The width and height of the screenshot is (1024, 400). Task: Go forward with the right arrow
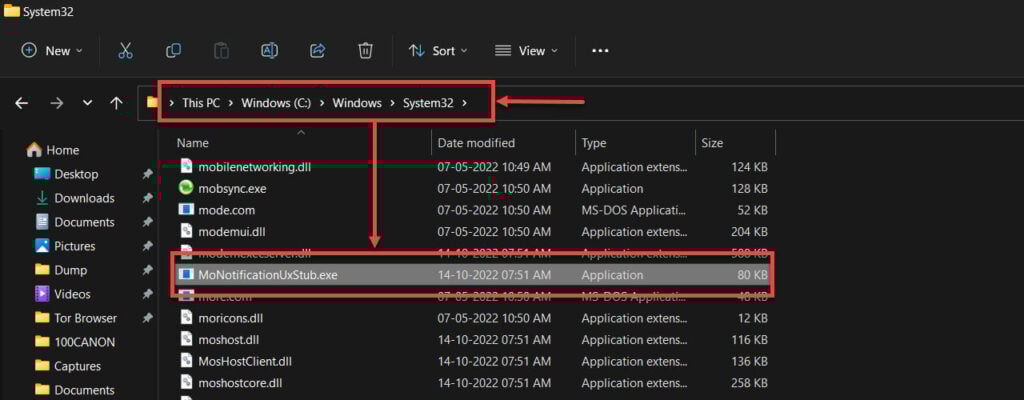click(56, 103)
